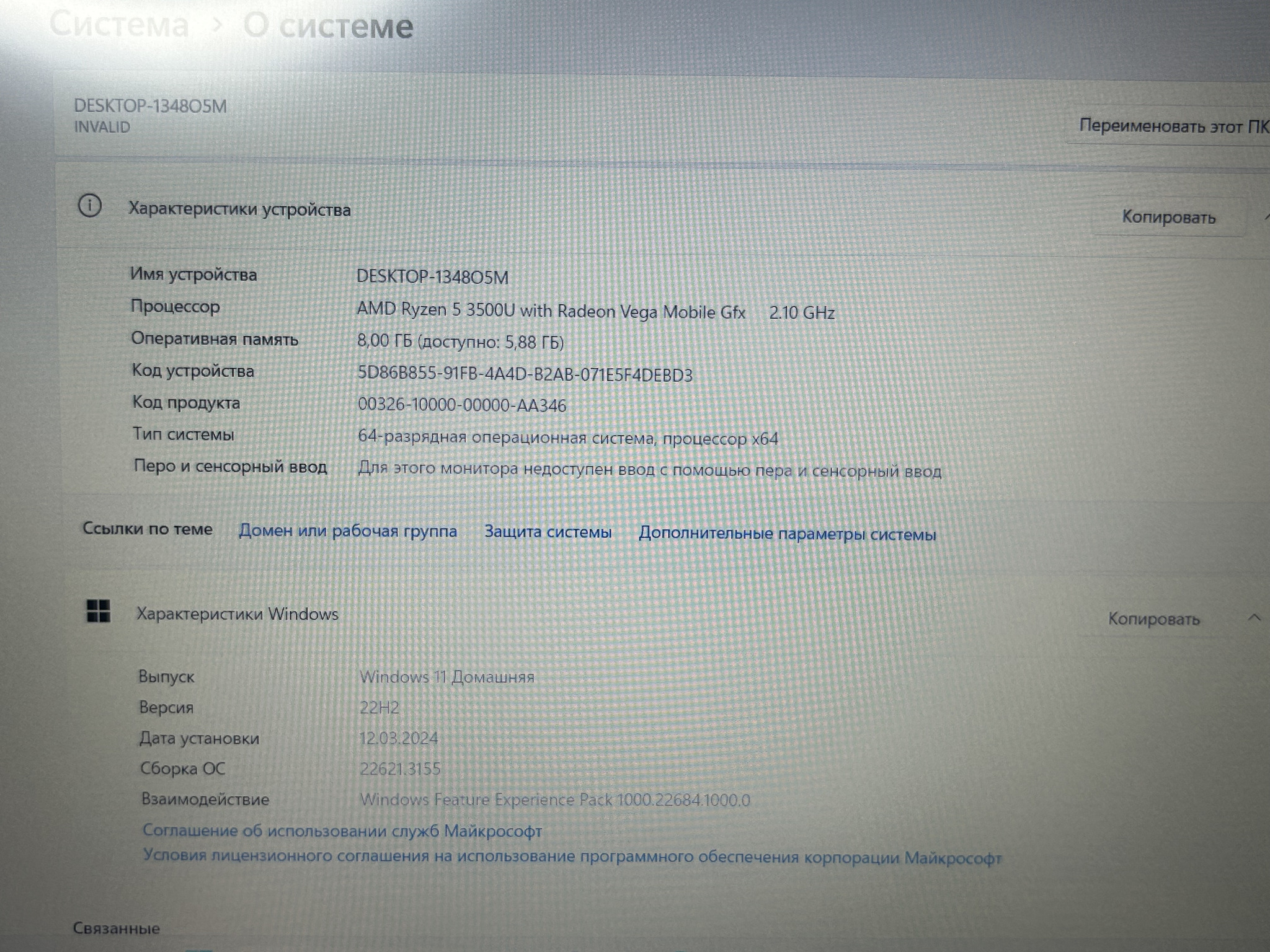Image resolution: width=1270 pixels, height=952 pixels.
Task: Copy device specs with upper Копировать
Action: point(1168,218)
